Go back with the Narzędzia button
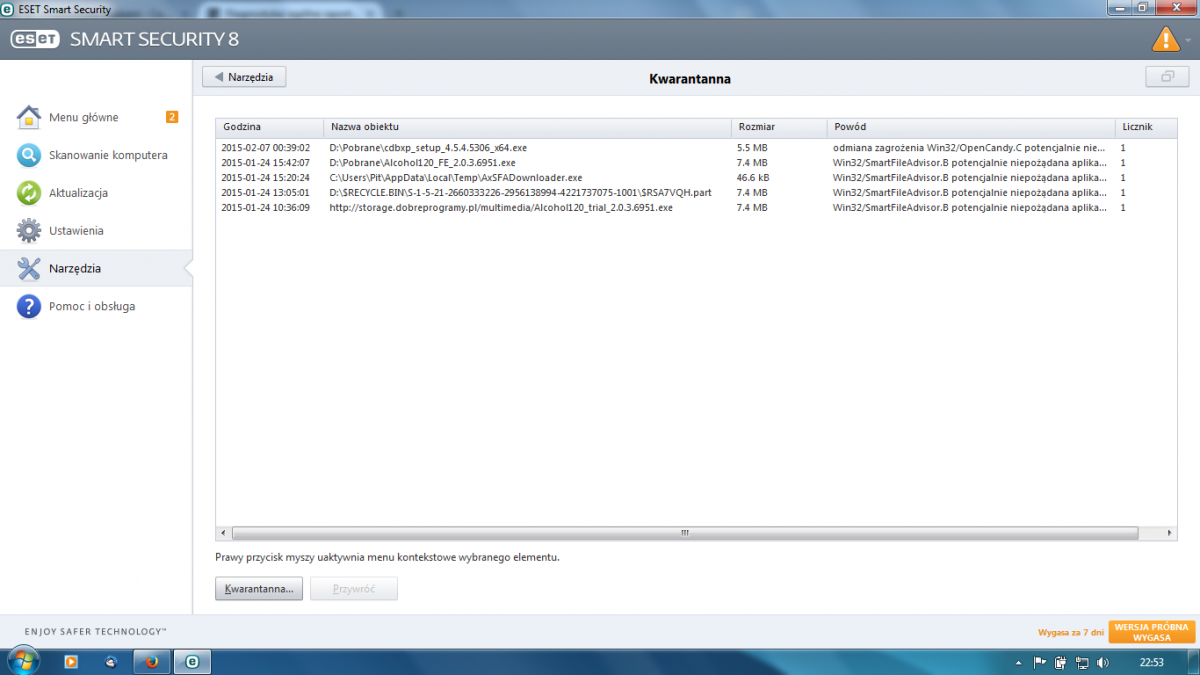Image resolution: width=1200 pixels, height=675 pixels. tap(244, 77)
